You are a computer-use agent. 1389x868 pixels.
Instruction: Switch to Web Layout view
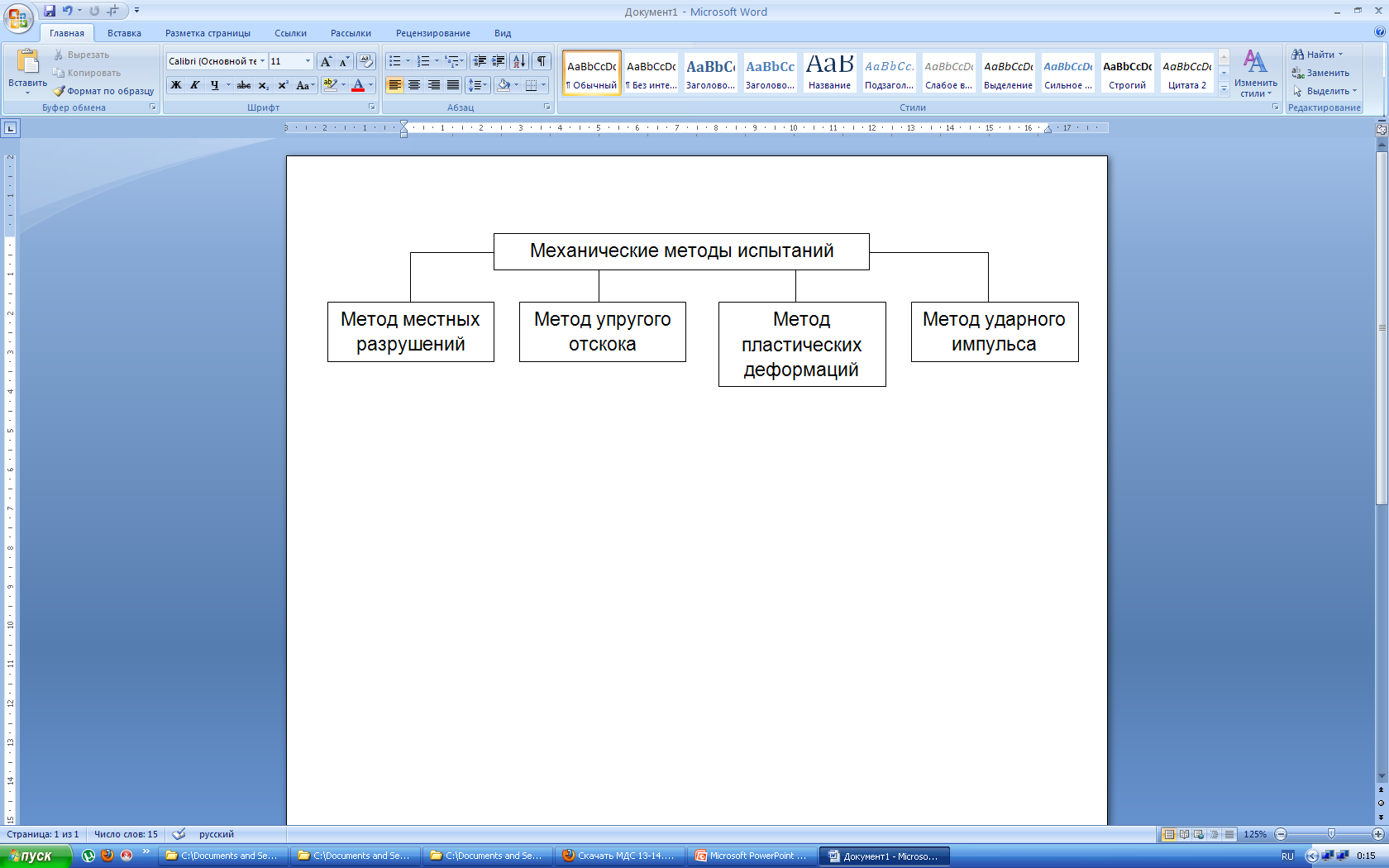[x=1199, y=834]
